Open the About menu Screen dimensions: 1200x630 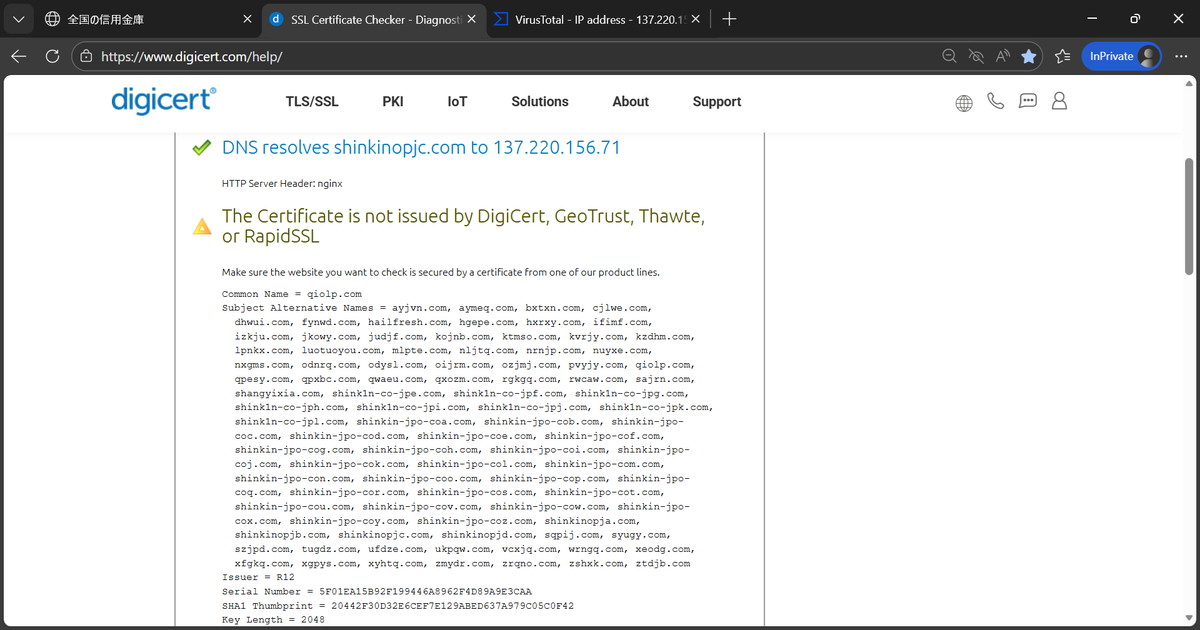pos(631,102)
